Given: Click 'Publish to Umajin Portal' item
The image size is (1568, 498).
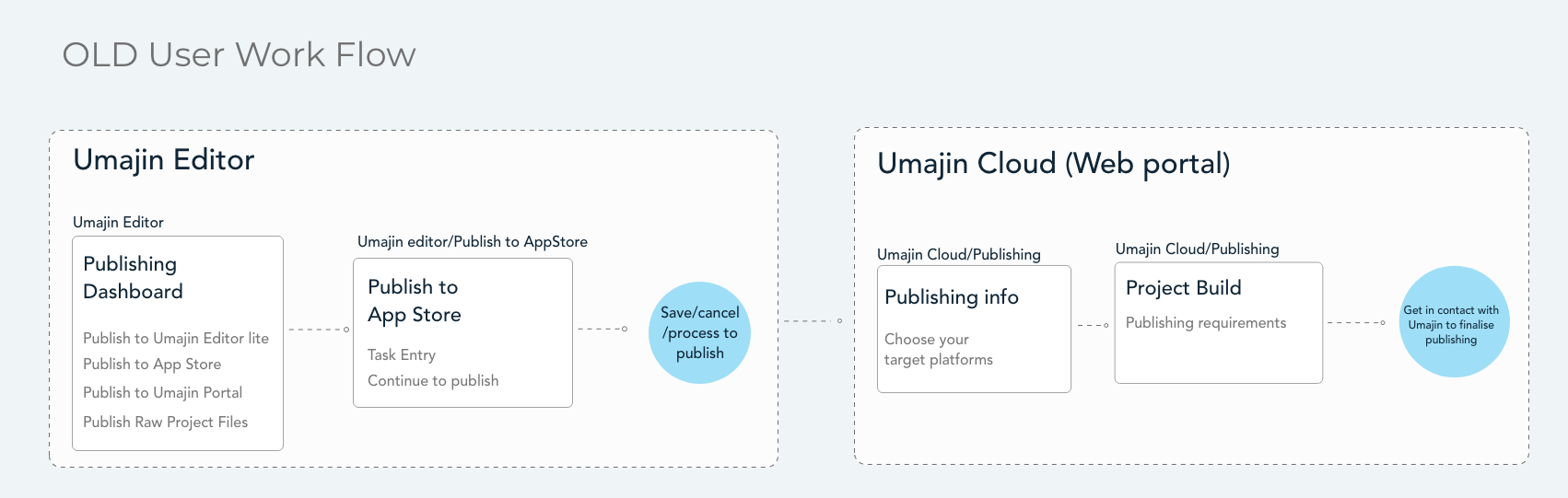Looking at the screenshot, I should click(x=163, y=392).
